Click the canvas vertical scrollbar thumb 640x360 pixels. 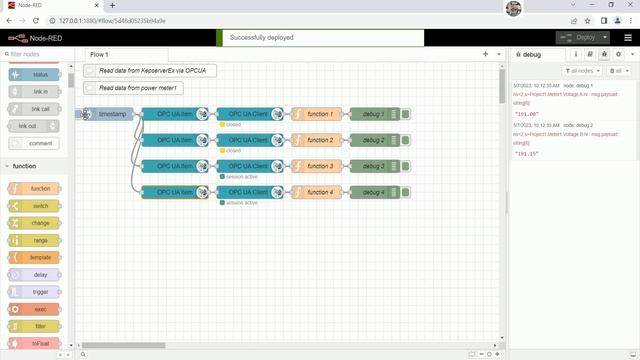coord(502,86)
